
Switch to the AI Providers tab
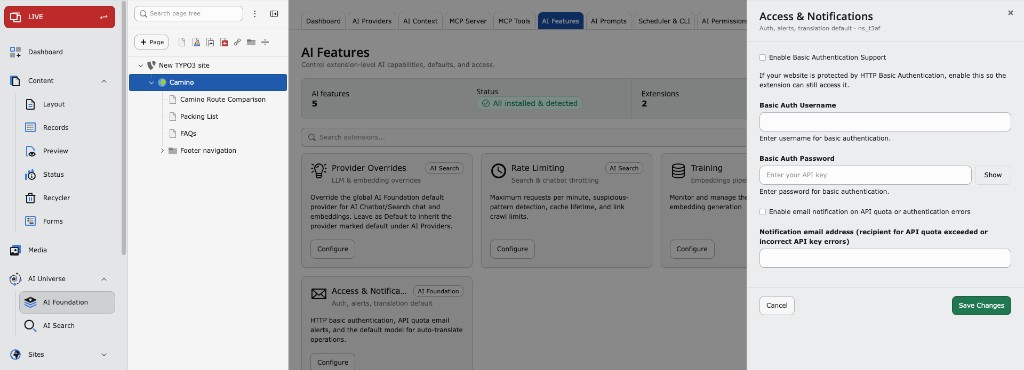pos(372,21)
